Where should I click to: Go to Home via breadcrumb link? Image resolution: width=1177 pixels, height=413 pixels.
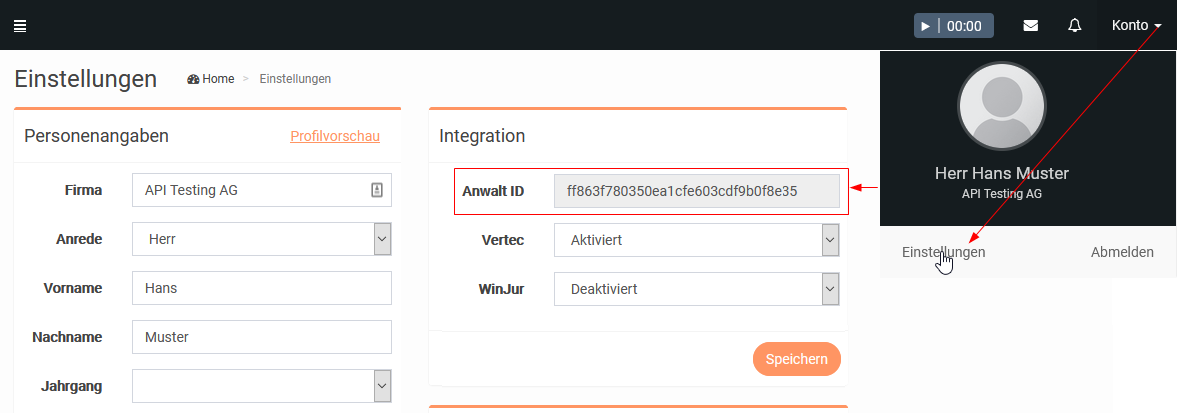(218, 79)
